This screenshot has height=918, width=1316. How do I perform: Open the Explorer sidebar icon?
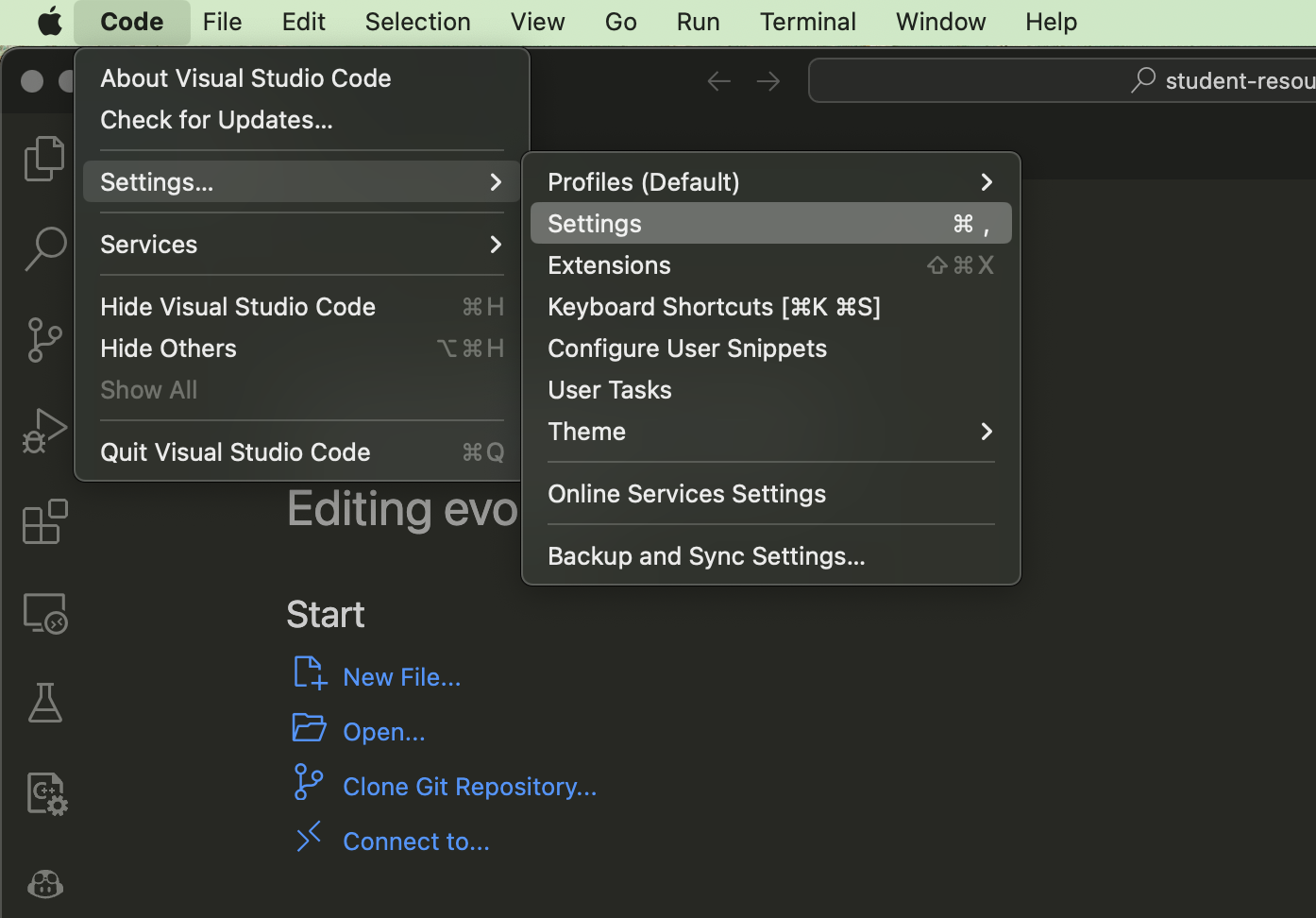pos(44,159)
